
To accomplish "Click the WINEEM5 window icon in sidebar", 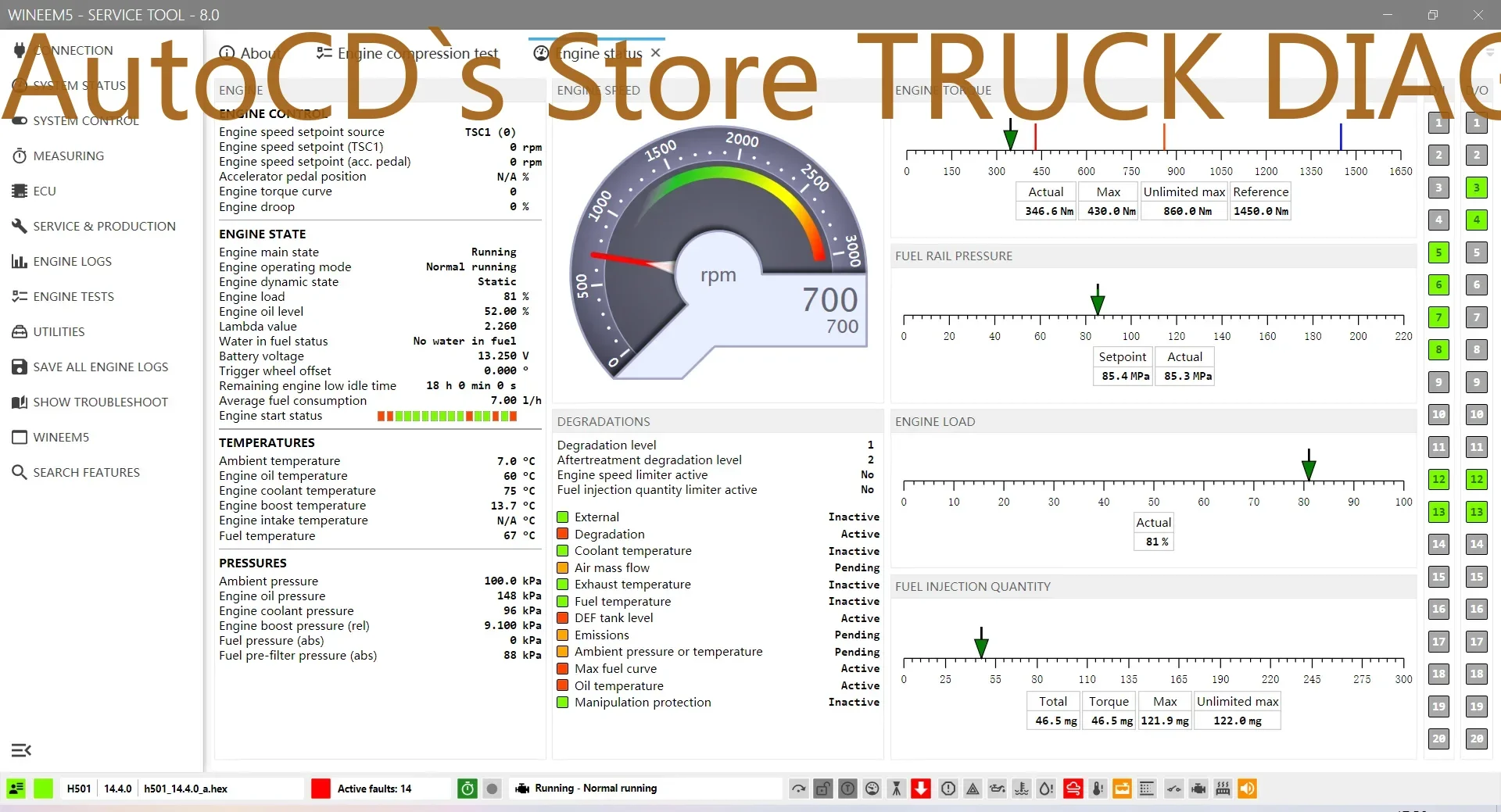I will 20,437.
